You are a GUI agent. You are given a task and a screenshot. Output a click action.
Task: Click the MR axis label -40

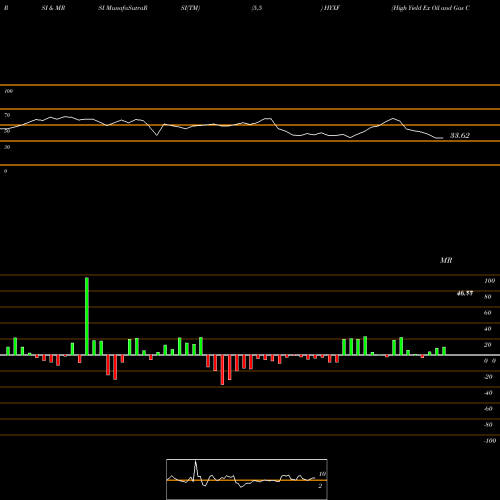488,393
